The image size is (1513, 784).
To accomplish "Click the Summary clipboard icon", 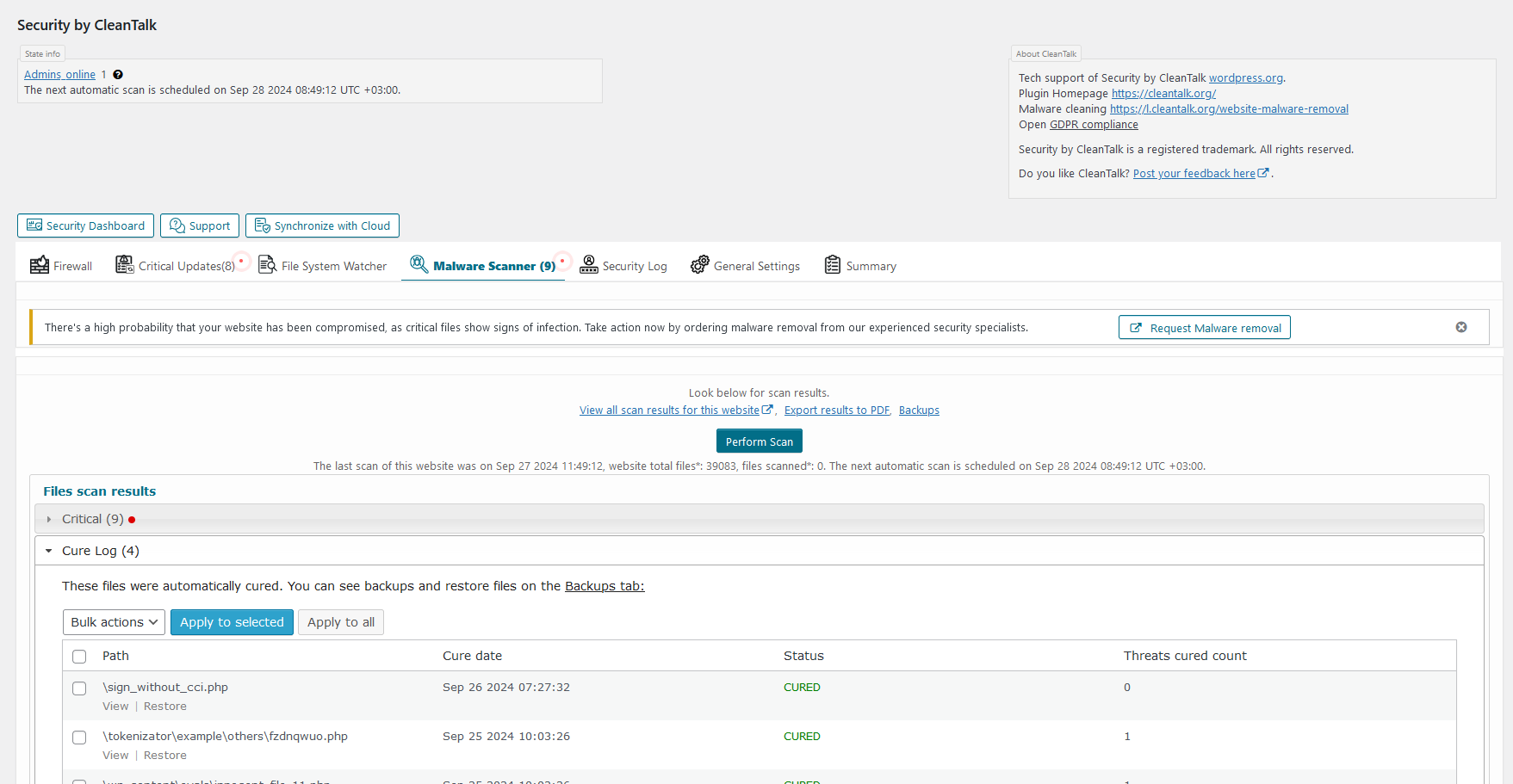I will click(833, 265).
